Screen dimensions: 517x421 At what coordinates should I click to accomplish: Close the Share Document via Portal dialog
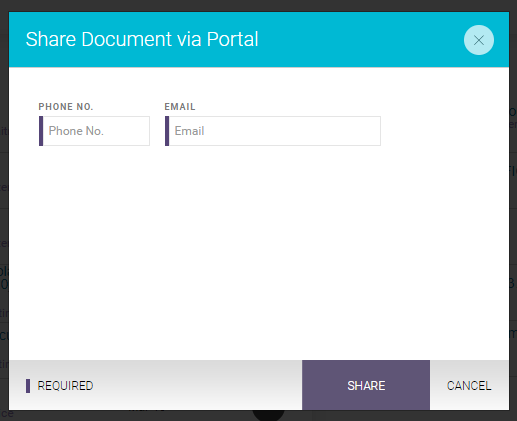click(479, 40)
